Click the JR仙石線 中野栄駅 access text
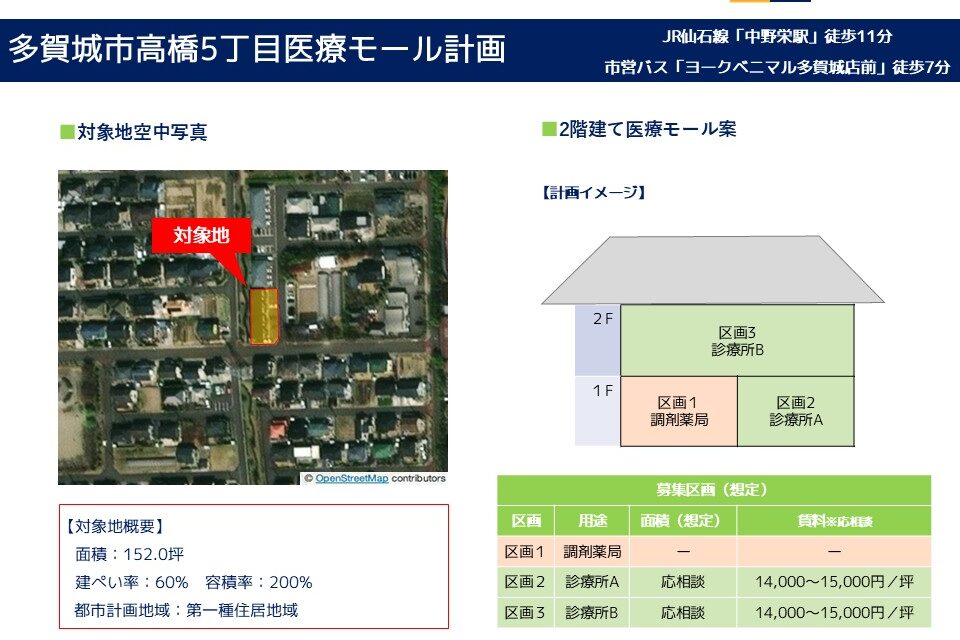Image resolution: width=960 pixels, height=640 pixels. click(777, 37)
